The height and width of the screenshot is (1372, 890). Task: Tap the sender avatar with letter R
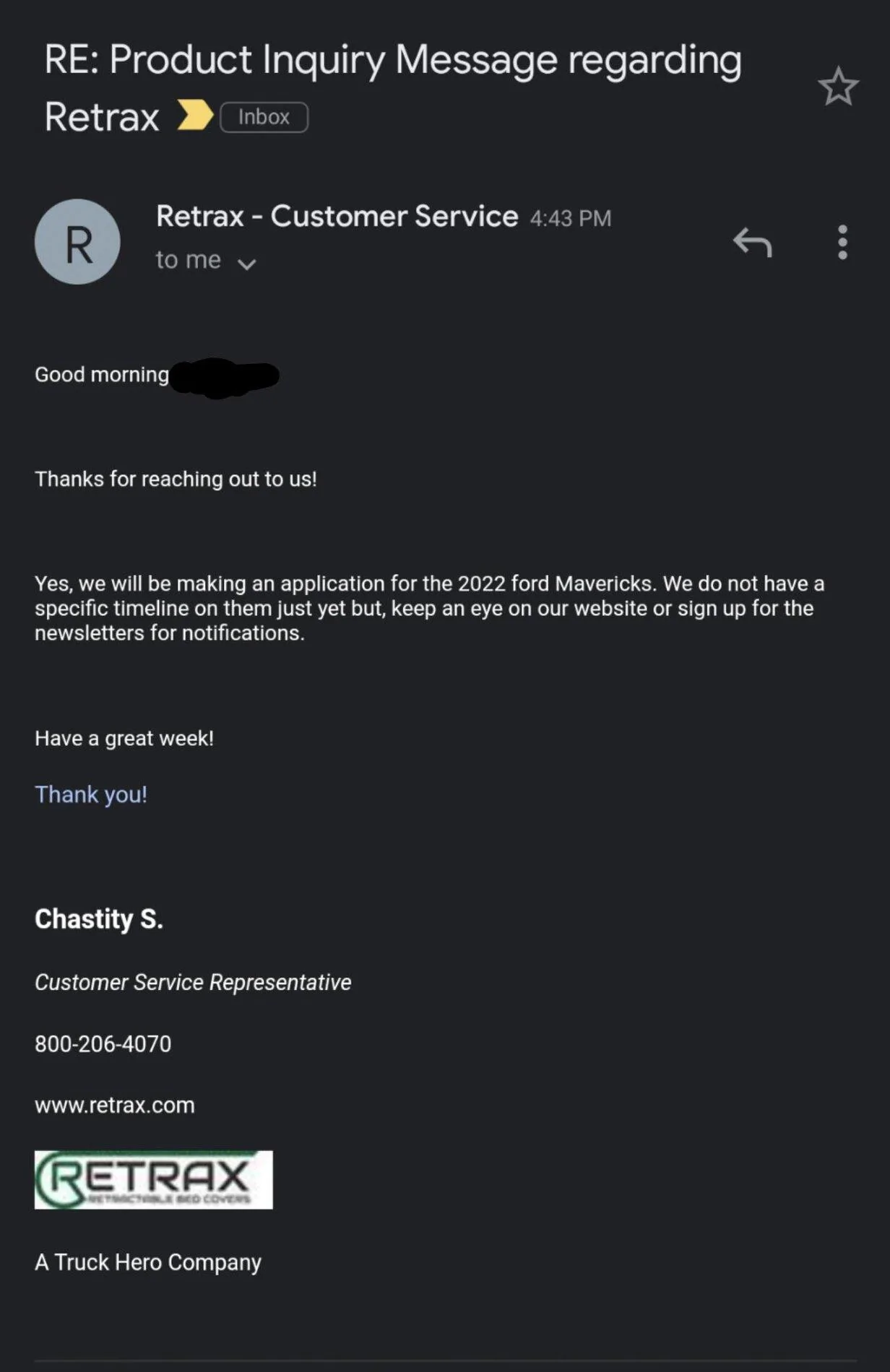click(77, 242)
